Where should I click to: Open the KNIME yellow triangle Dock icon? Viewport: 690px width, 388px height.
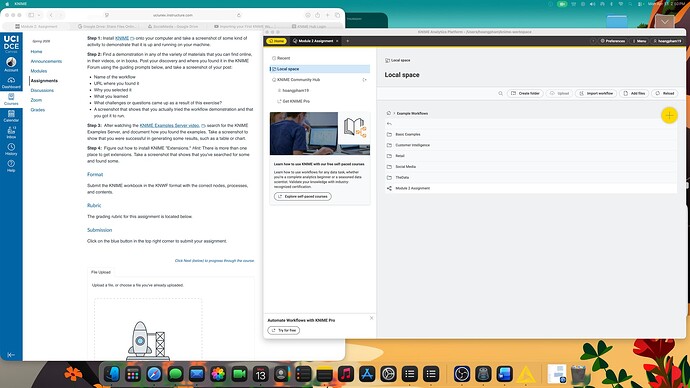526,374
